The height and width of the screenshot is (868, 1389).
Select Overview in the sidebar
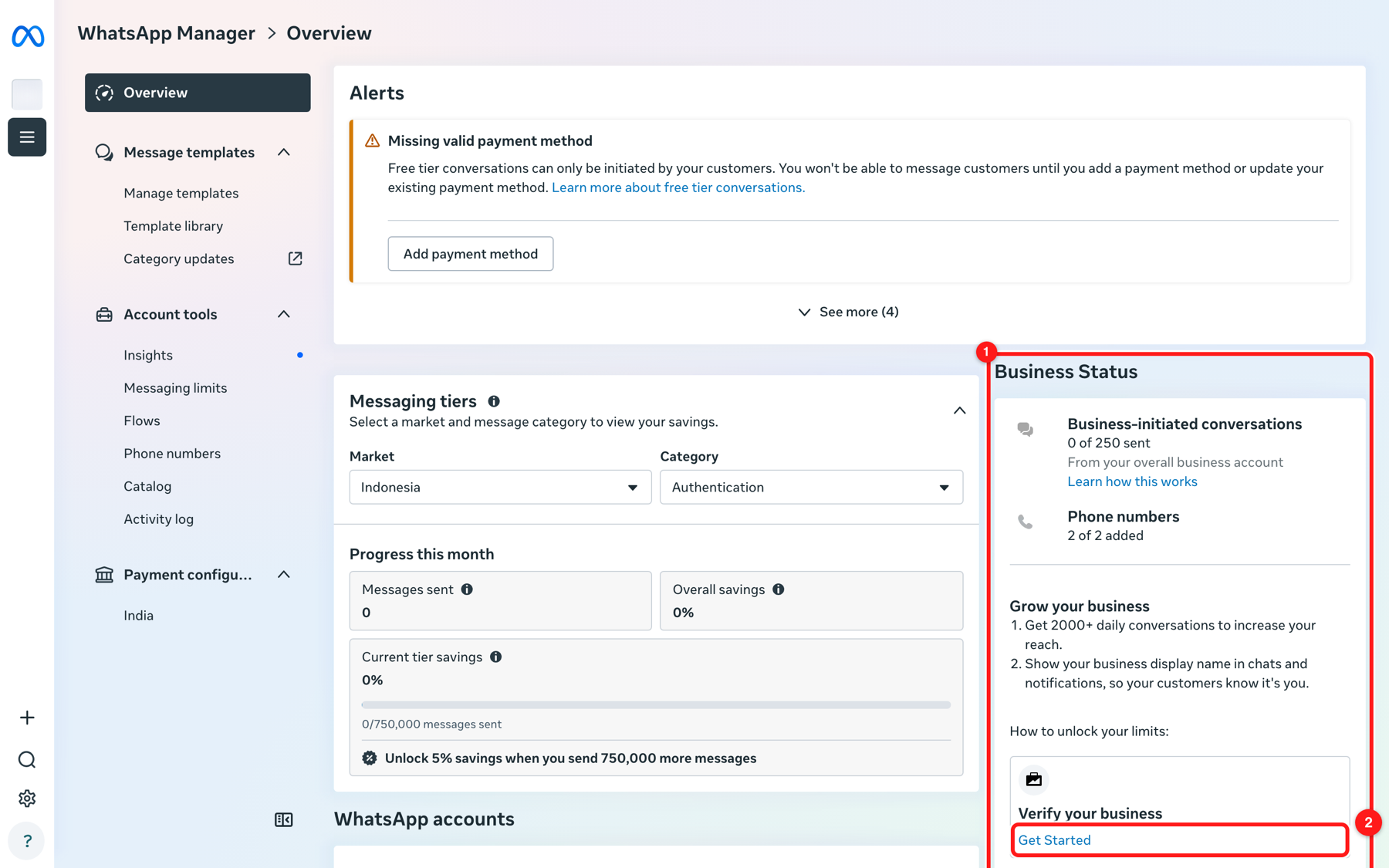198,93
